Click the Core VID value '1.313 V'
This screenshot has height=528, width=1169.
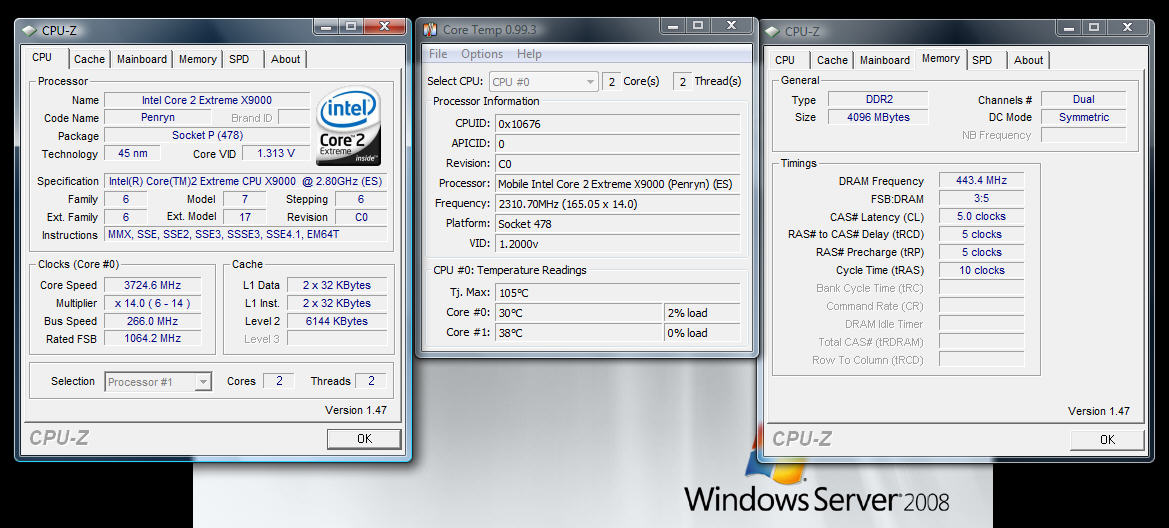pyautogui.click(x=276, y=154)
